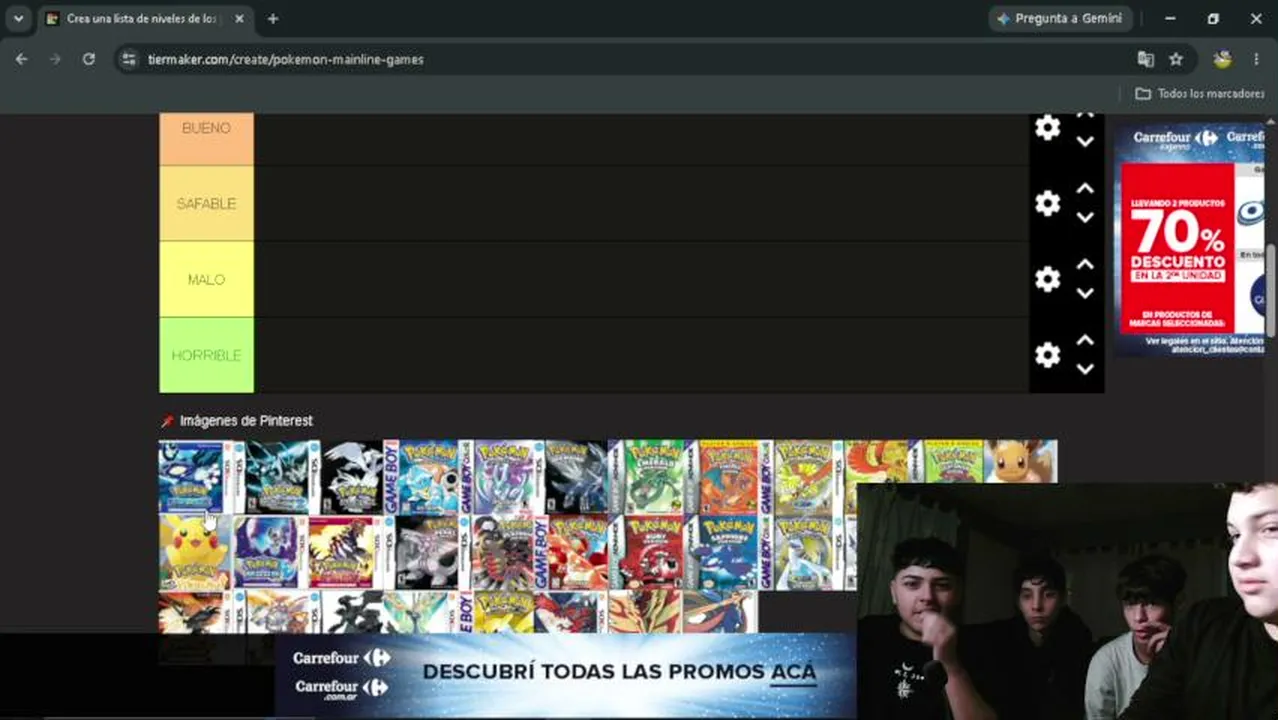The width and height of the screenshot is (1278, 720).
Task: Click the tiermaker.com address bar URL
Action: (286, 60)
